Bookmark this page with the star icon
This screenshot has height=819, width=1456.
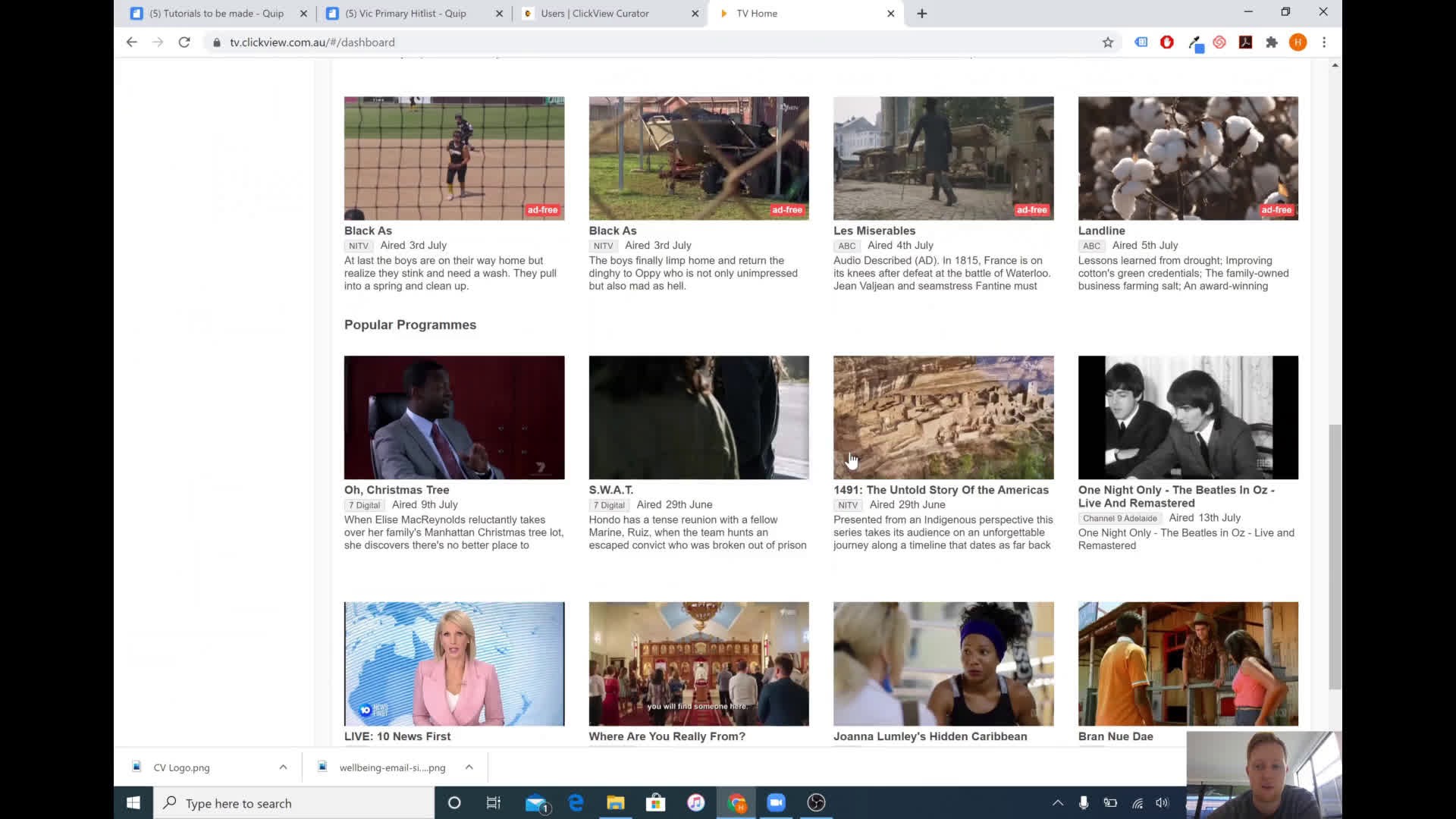(1108, 42)
